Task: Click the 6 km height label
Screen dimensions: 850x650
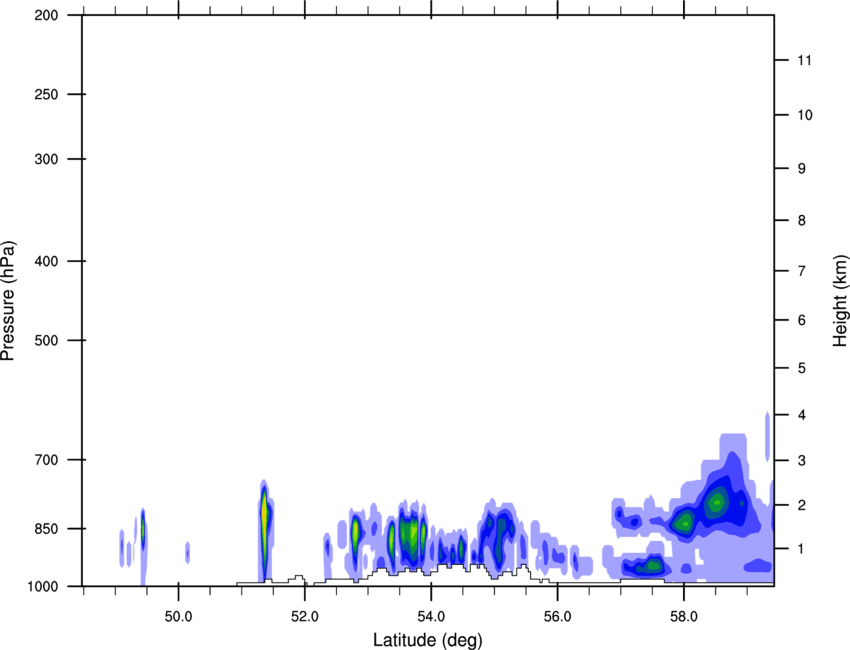Action: point(802,320)
